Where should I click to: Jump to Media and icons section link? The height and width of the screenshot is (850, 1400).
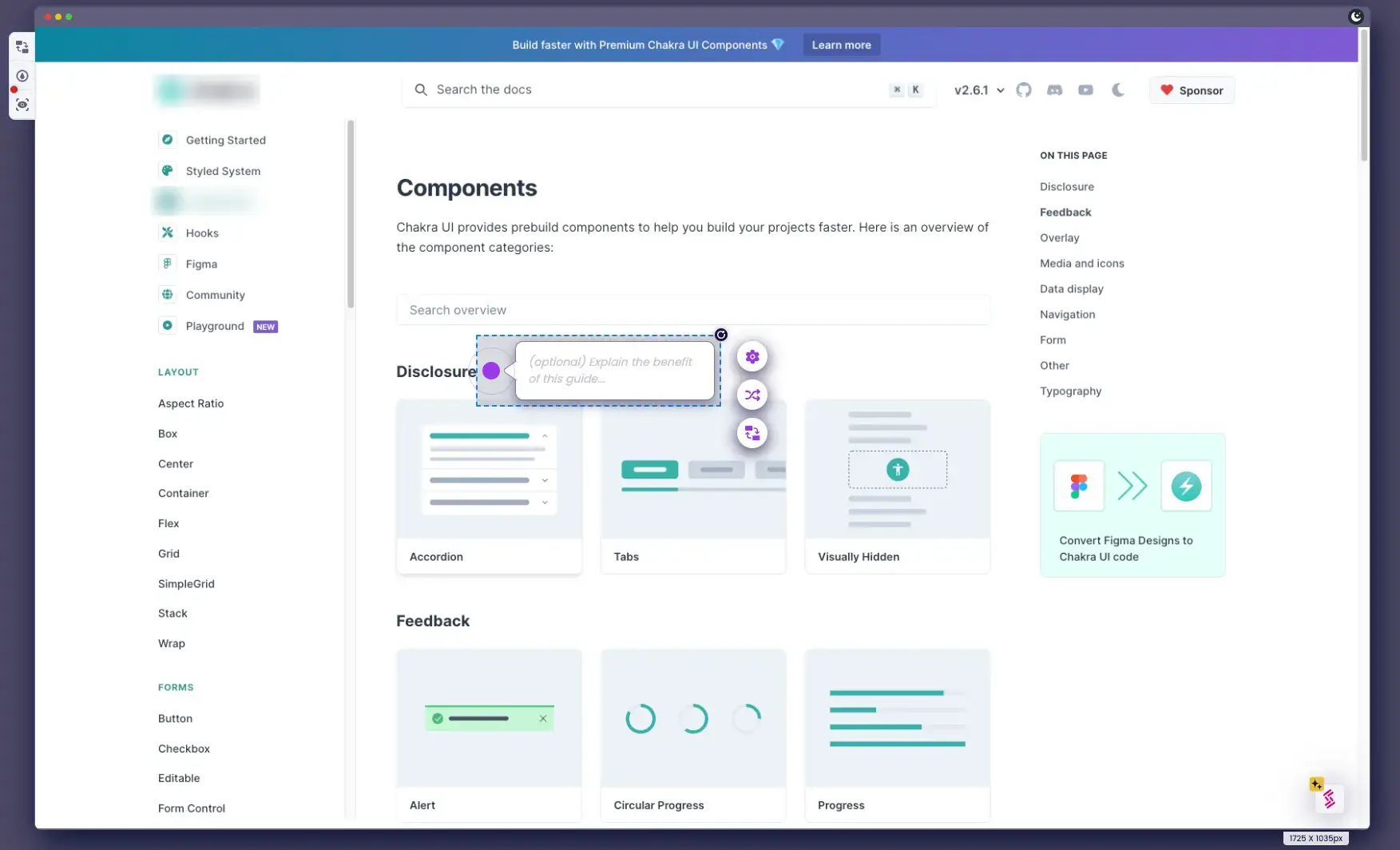click(1081, 264)
